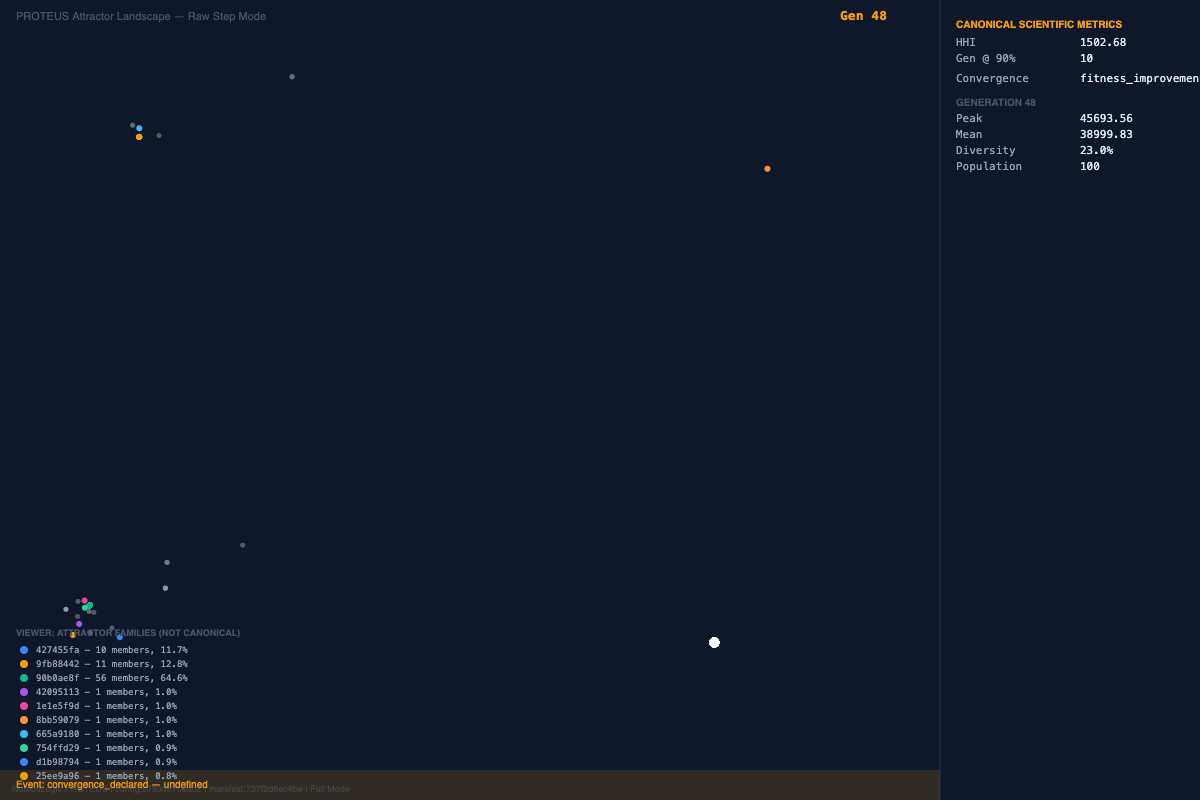
Task: Click the orange point in the upper cluster
Action: [x=139, y=137]
